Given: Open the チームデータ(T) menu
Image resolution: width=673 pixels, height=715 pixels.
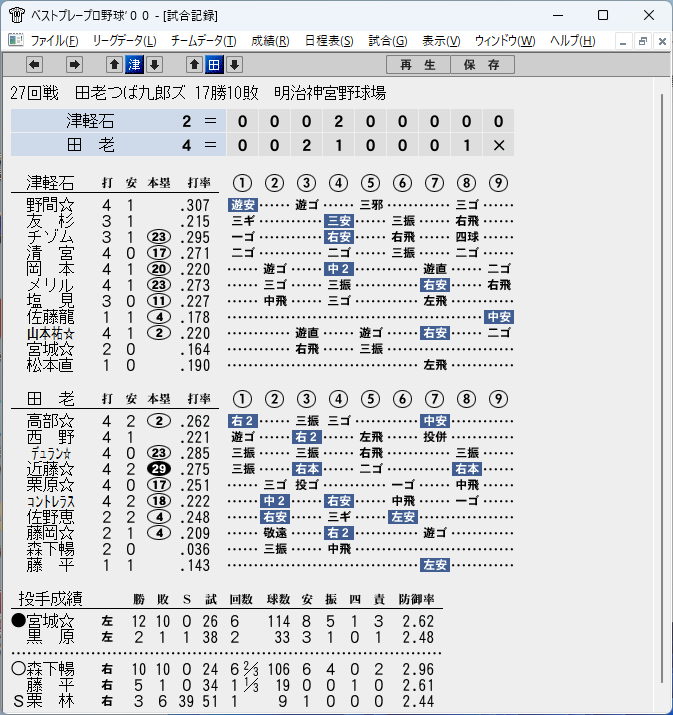Looking at the screenshot, I should point(203,41).
